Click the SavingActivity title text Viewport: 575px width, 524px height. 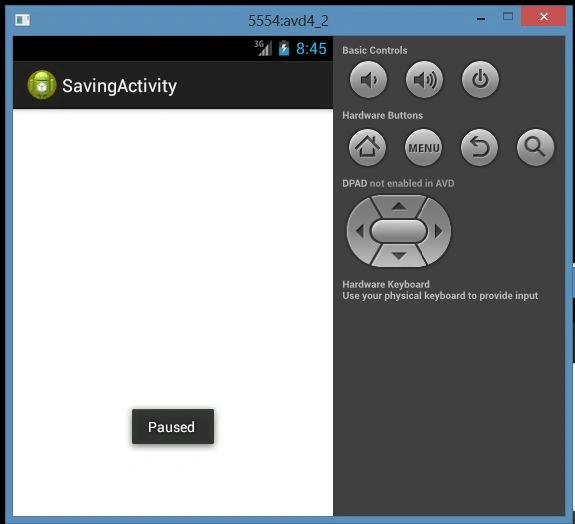click(120, 86)
